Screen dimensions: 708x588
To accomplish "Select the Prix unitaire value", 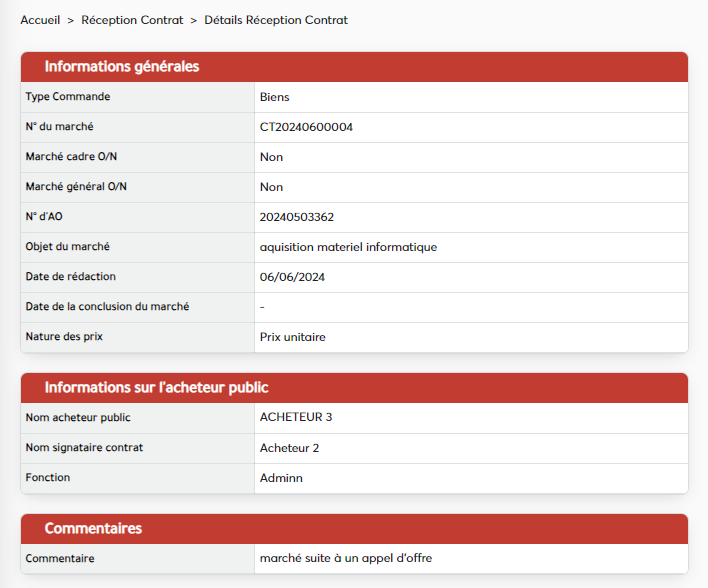I will pyautogui.click(x=292, y=337).
